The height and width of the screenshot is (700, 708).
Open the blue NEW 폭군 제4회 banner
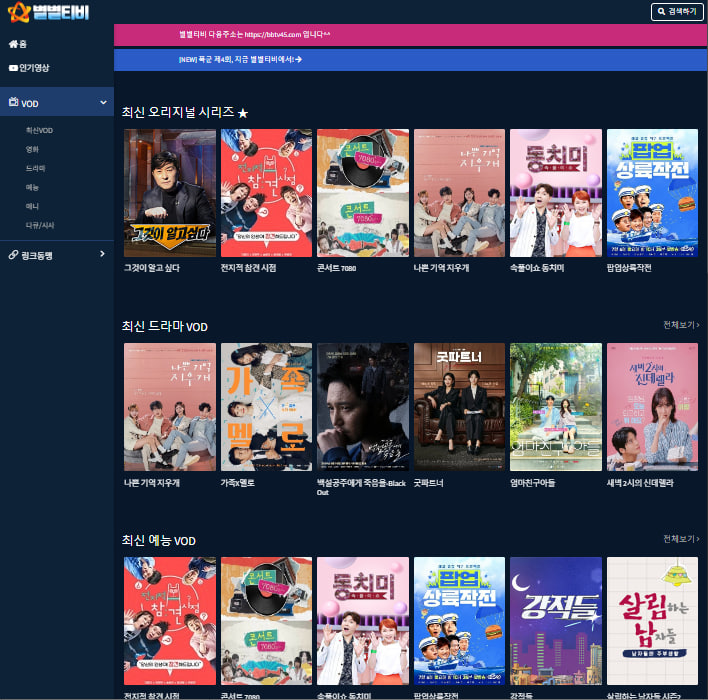pyautogui.click(x=410, y=60)
